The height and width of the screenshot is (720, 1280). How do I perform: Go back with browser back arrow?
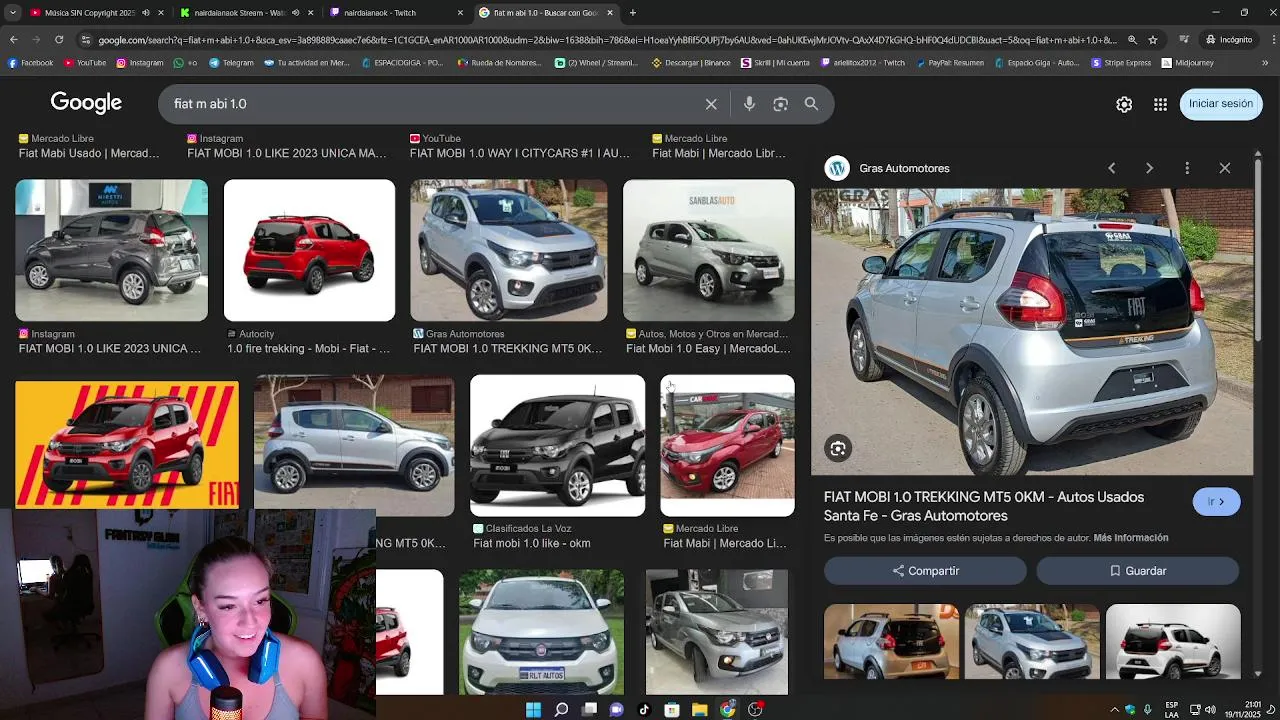(13, 39)
